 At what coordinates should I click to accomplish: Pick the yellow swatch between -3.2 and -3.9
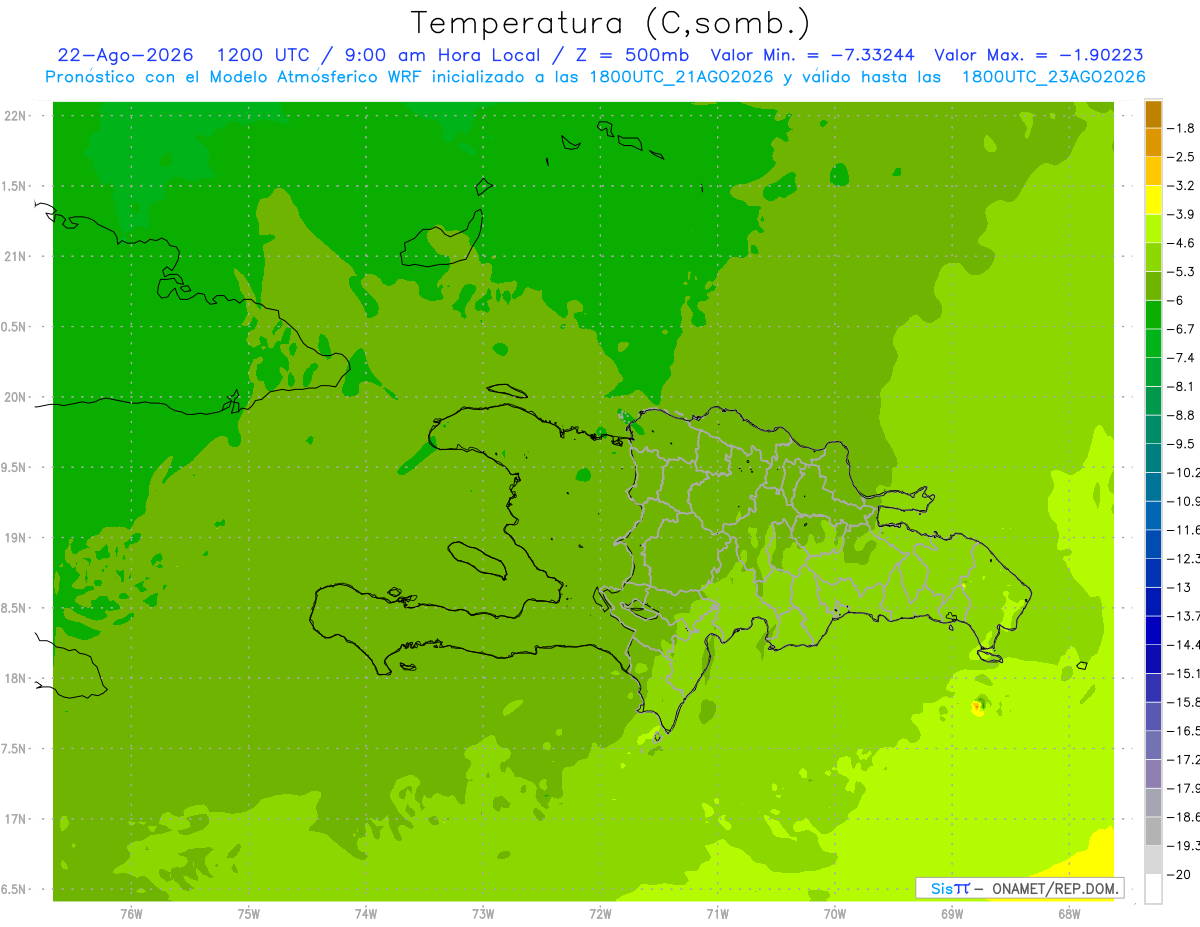pyautogui.click(x=1153, y=200)
